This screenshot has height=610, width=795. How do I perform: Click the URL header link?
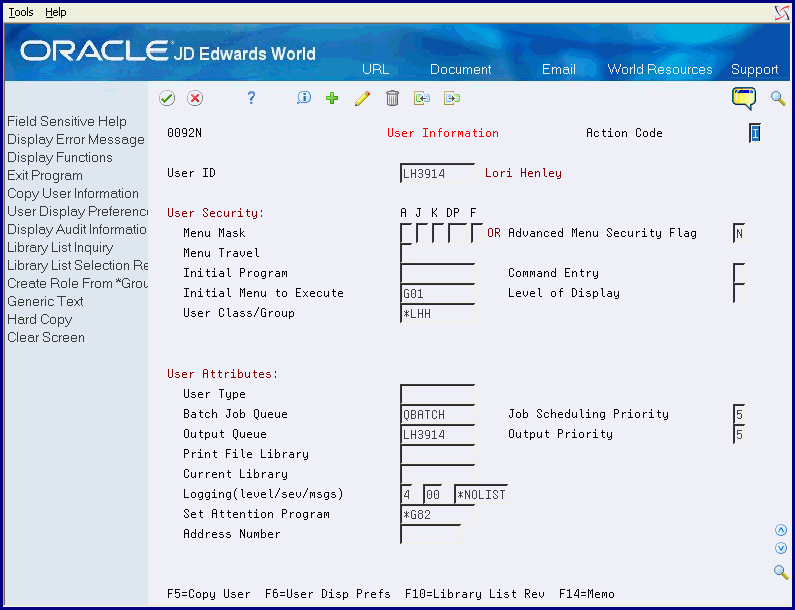click(x=375, y=69)
